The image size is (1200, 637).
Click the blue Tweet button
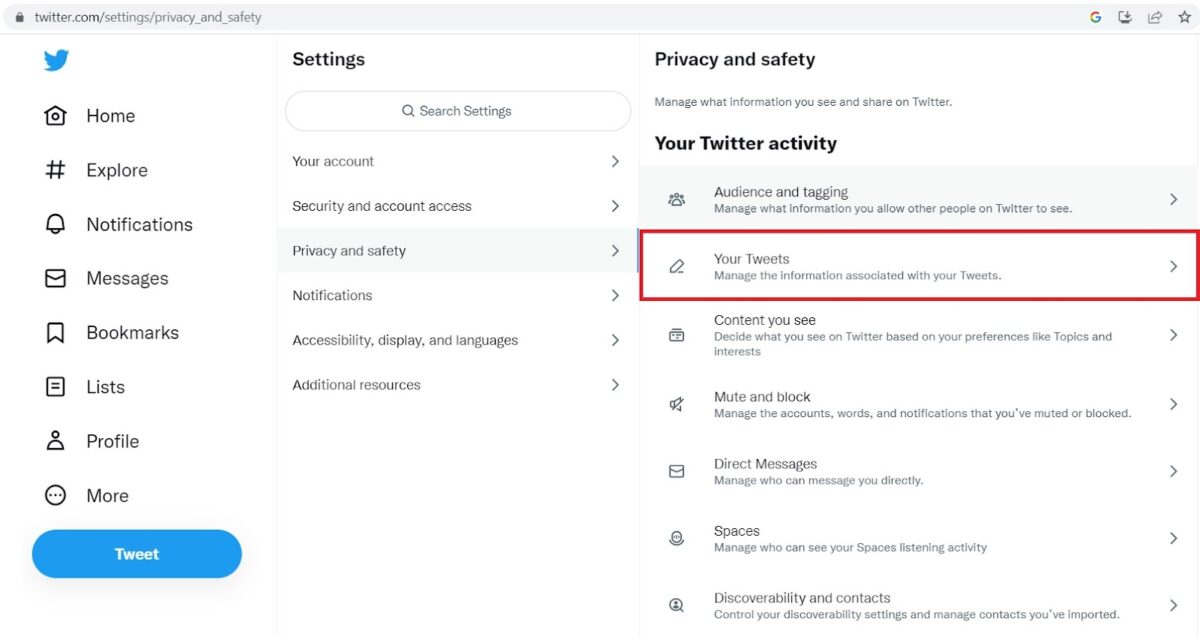137,554
